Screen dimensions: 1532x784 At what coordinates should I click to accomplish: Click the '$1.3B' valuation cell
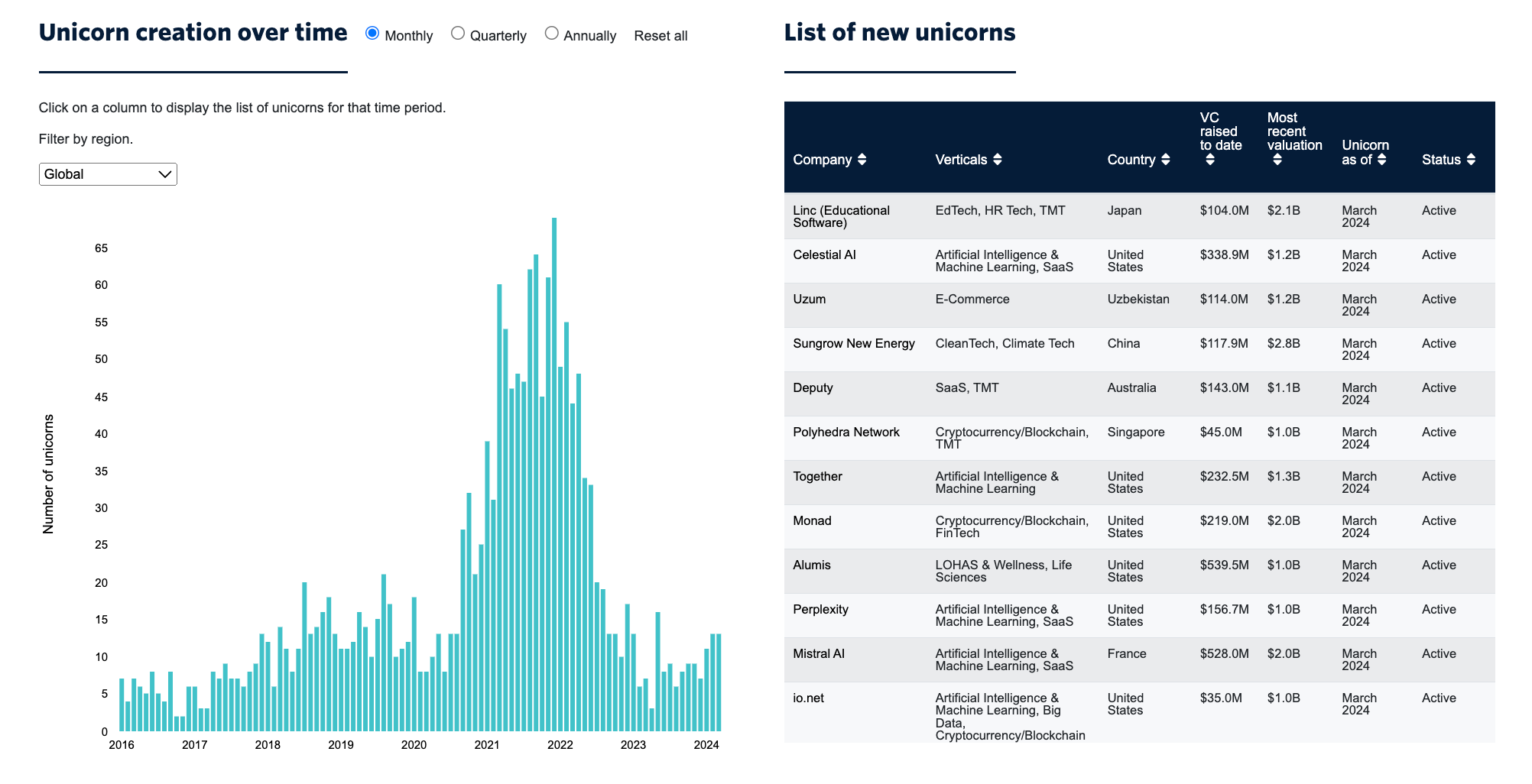1284,477
